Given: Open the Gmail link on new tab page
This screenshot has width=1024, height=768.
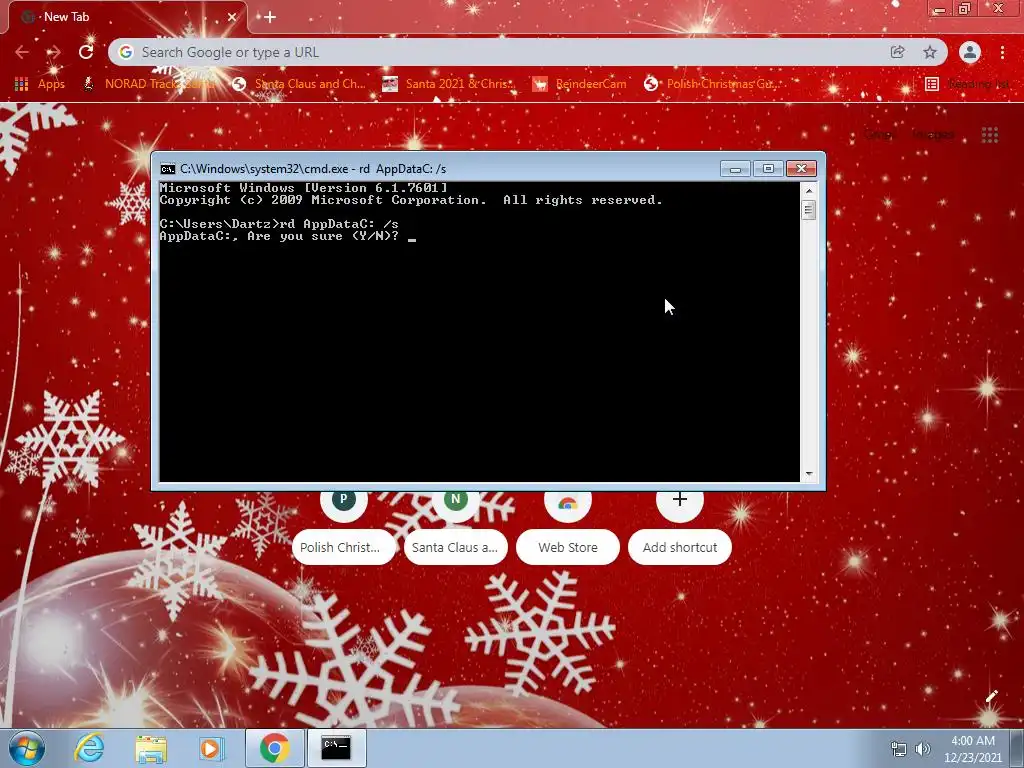Looking at the screenshot, I should pos(879,135).
